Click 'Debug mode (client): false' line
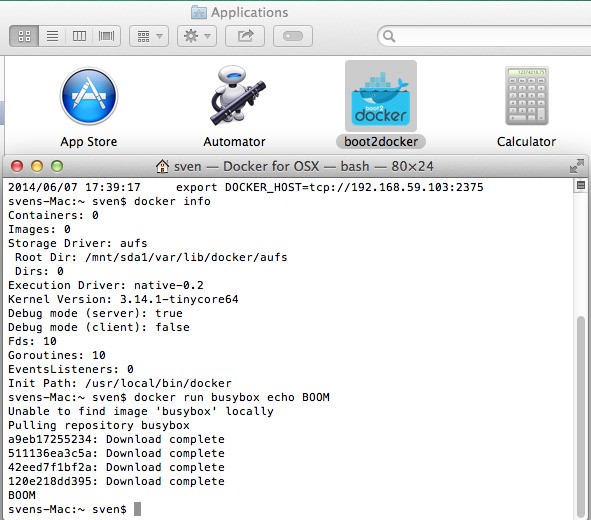Image resolution: width=591 pixels, height=520 pixels. click(99, 327)
